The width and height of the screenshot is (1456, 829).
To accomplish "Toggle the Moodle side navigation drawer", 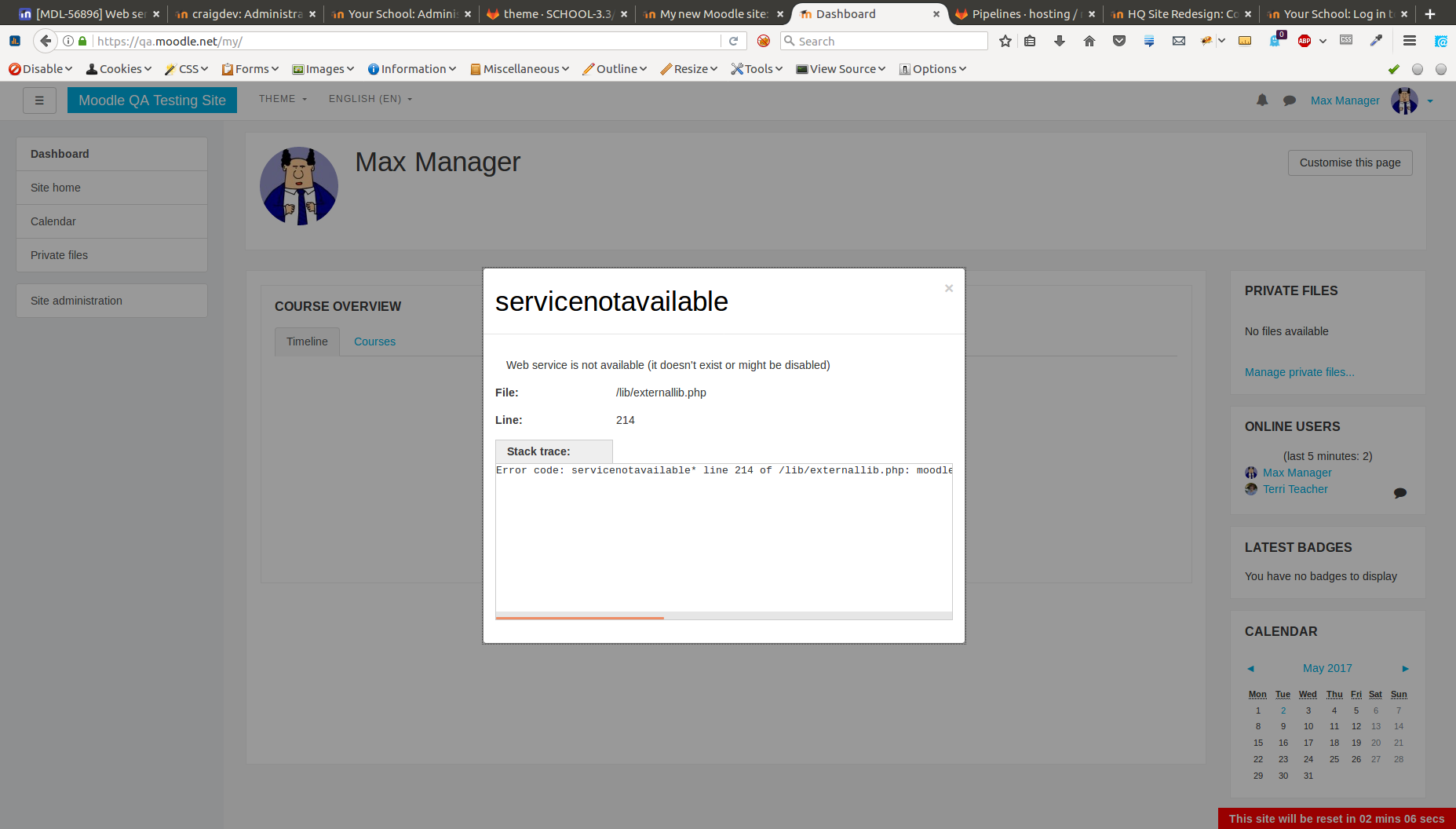I will coord(39,100).
